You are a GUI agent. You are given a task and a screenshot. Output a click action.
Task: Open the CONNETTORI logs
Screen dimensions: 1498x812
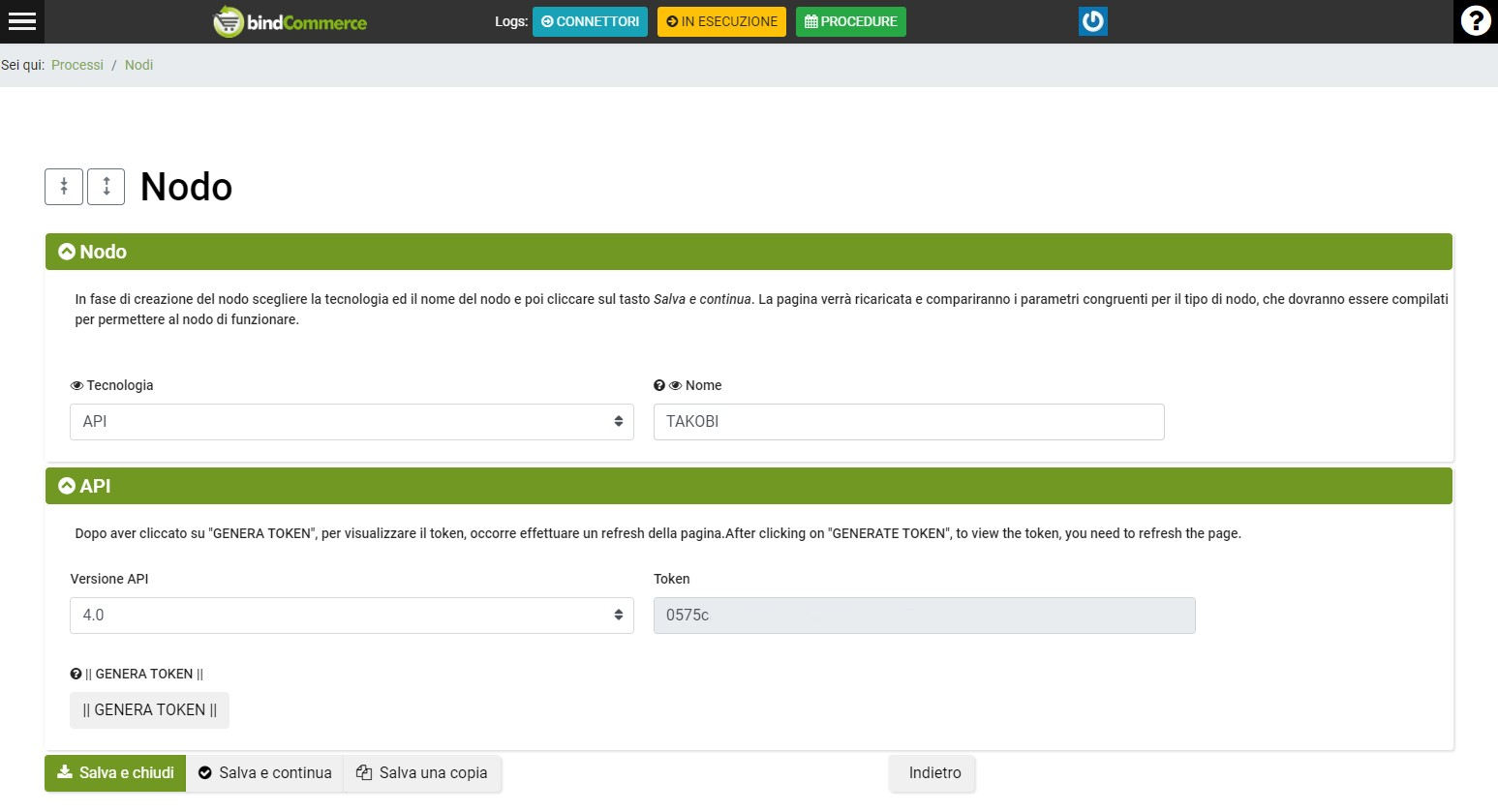pyautogui.click(x=590, y=21)
